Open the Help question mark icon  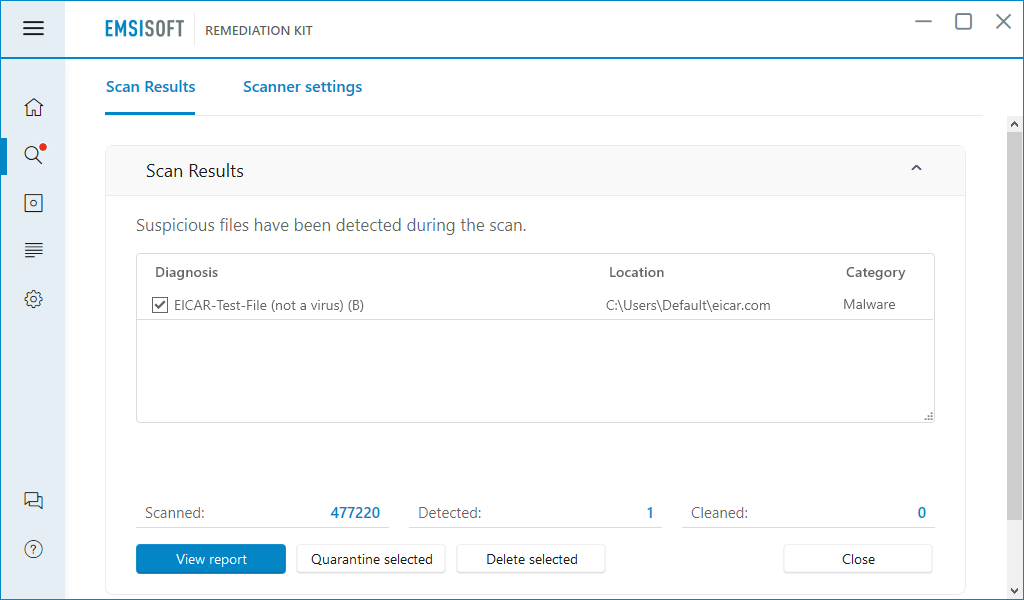(x=33, y=549)
